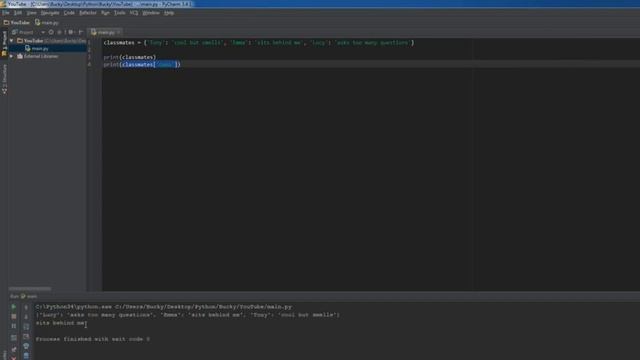Open the Navigate menu
Image resolution: width=640 pixels, height=360 pixels.
50,13
